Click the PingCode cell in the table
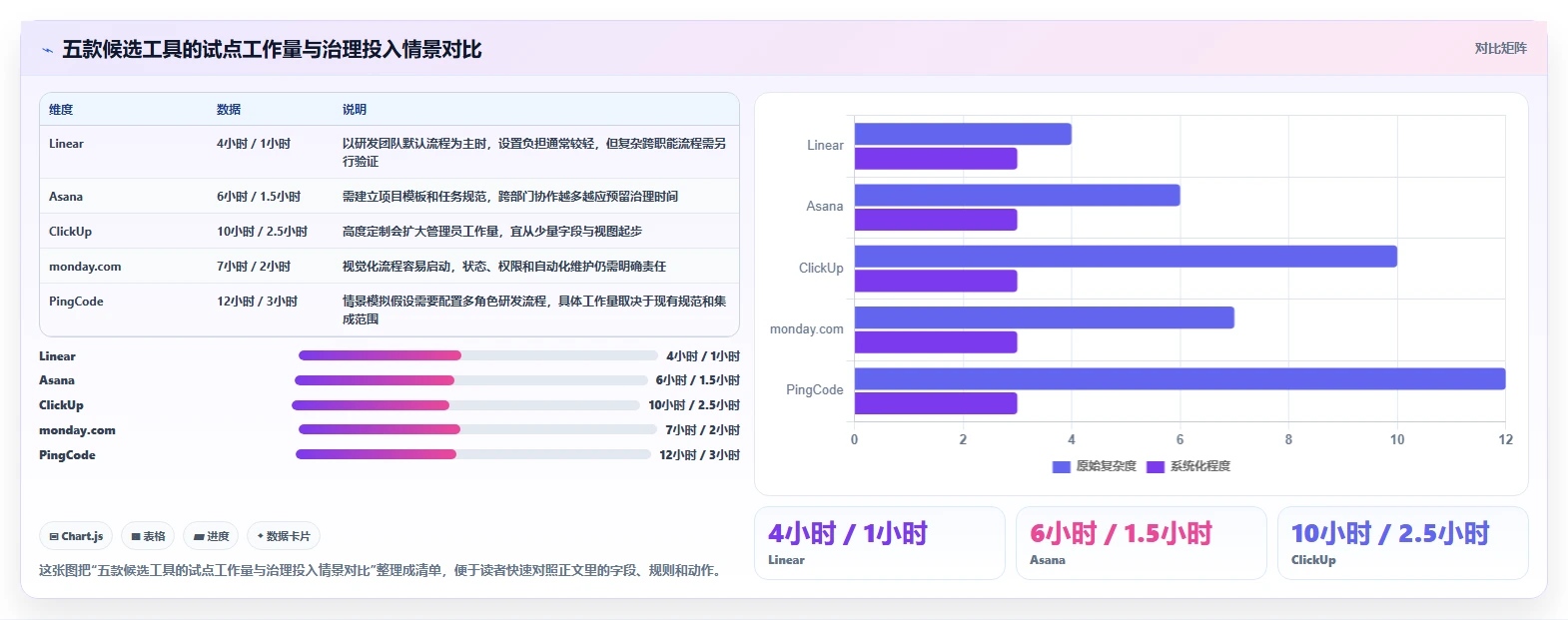Screen dimensions: 1568x620 [76, 302]
